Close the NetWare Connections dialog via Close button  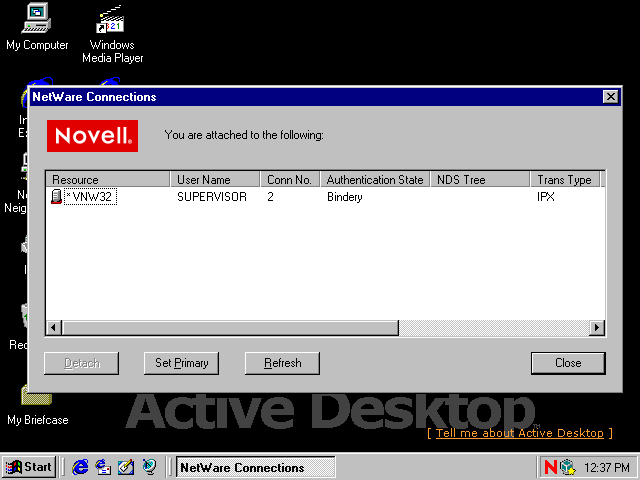pyautogui.click(x=568, y=363)
